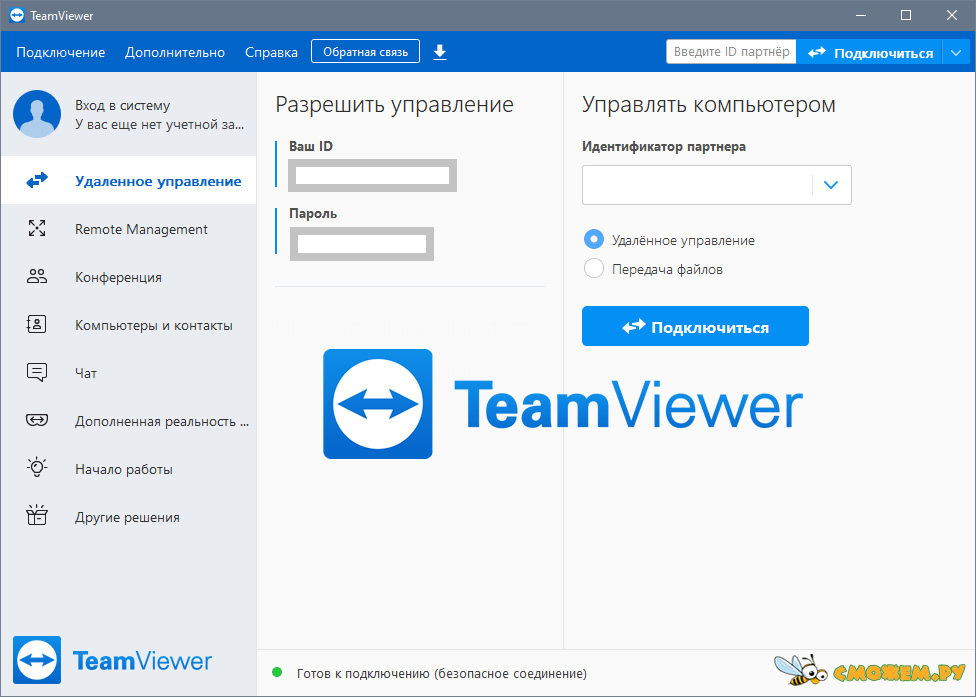The width and height of the screenshot is (976, 697).
Task: Close the TeamViewer window
Action: (x=952, y=16)
